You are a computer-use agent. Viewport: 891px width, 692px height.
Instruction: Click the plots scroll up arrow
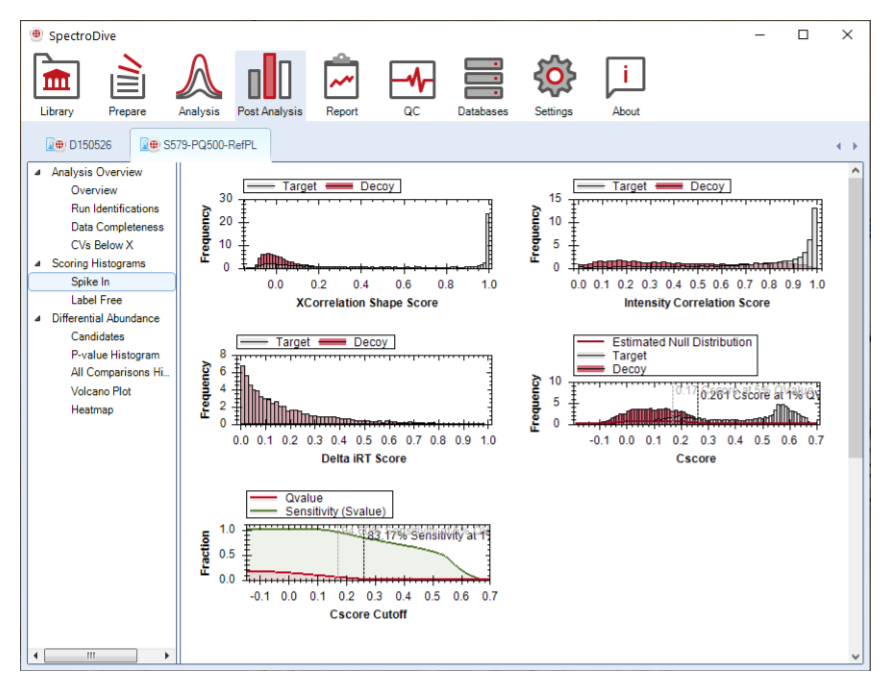[856, 170]
